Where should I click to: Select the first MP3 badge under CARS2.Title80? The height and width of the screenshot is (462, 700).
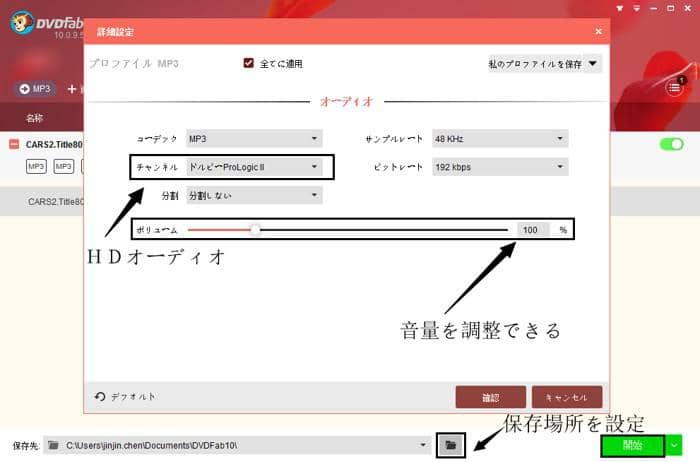[x=36, y=166]
